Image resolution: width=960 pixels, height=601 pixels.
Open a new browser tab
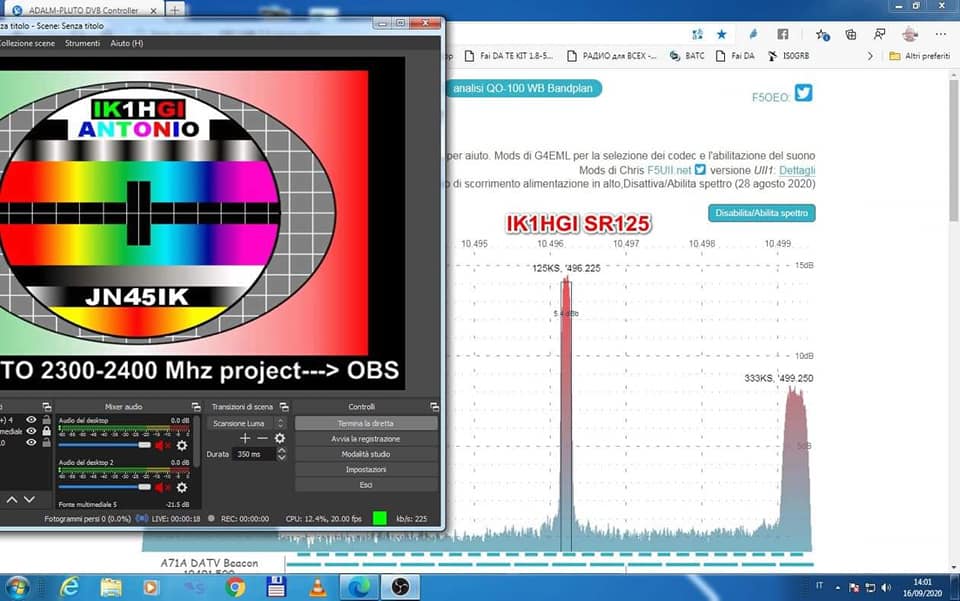click(174, 10)
